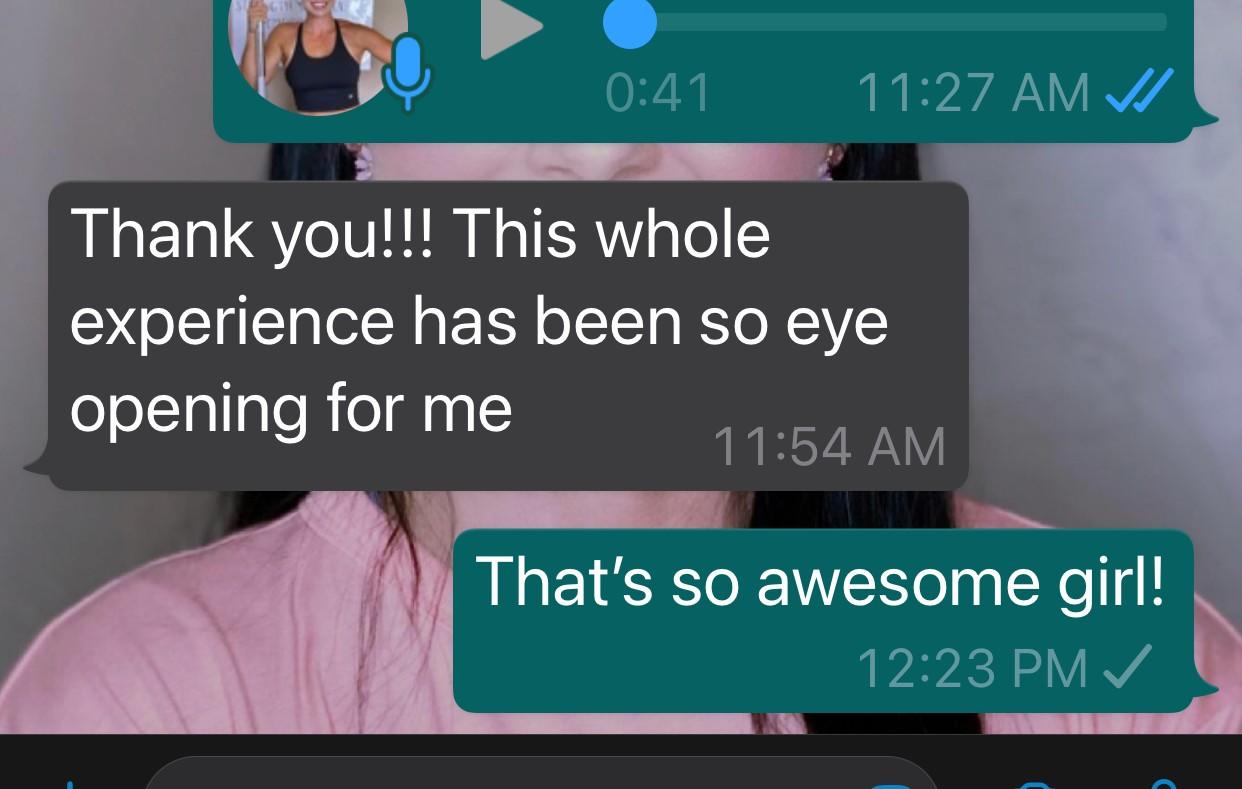Click the 11:54 AM timestamp
The width and height of the screenshot is (1242, 789).
point(829,447)
